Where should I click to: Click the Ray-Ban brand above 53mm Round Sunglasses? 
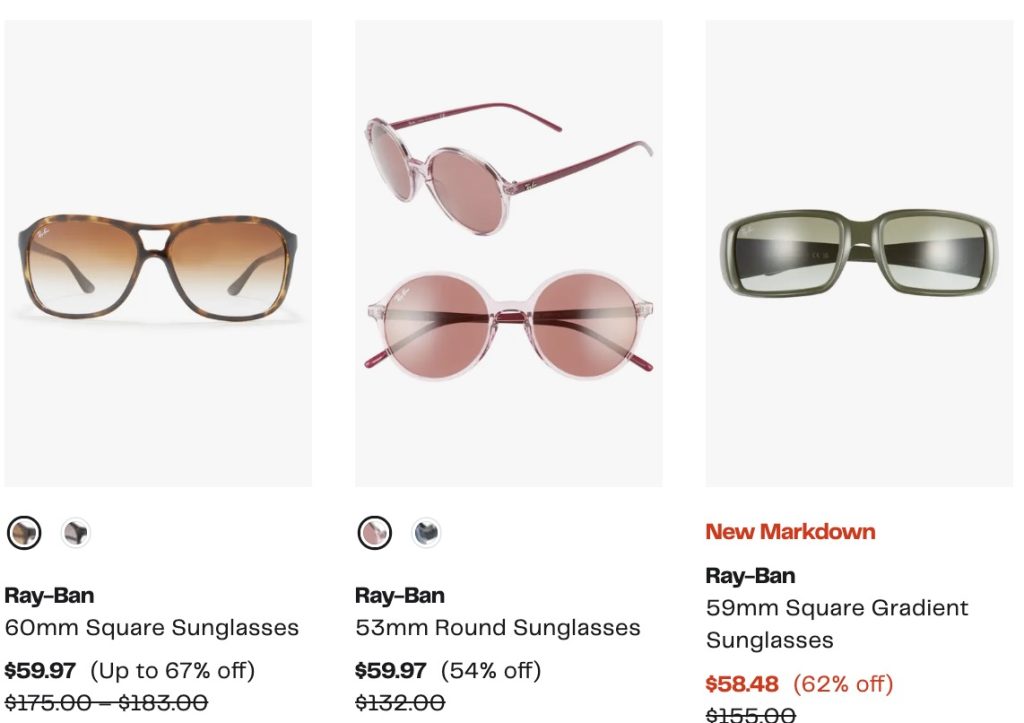point(400,596)
